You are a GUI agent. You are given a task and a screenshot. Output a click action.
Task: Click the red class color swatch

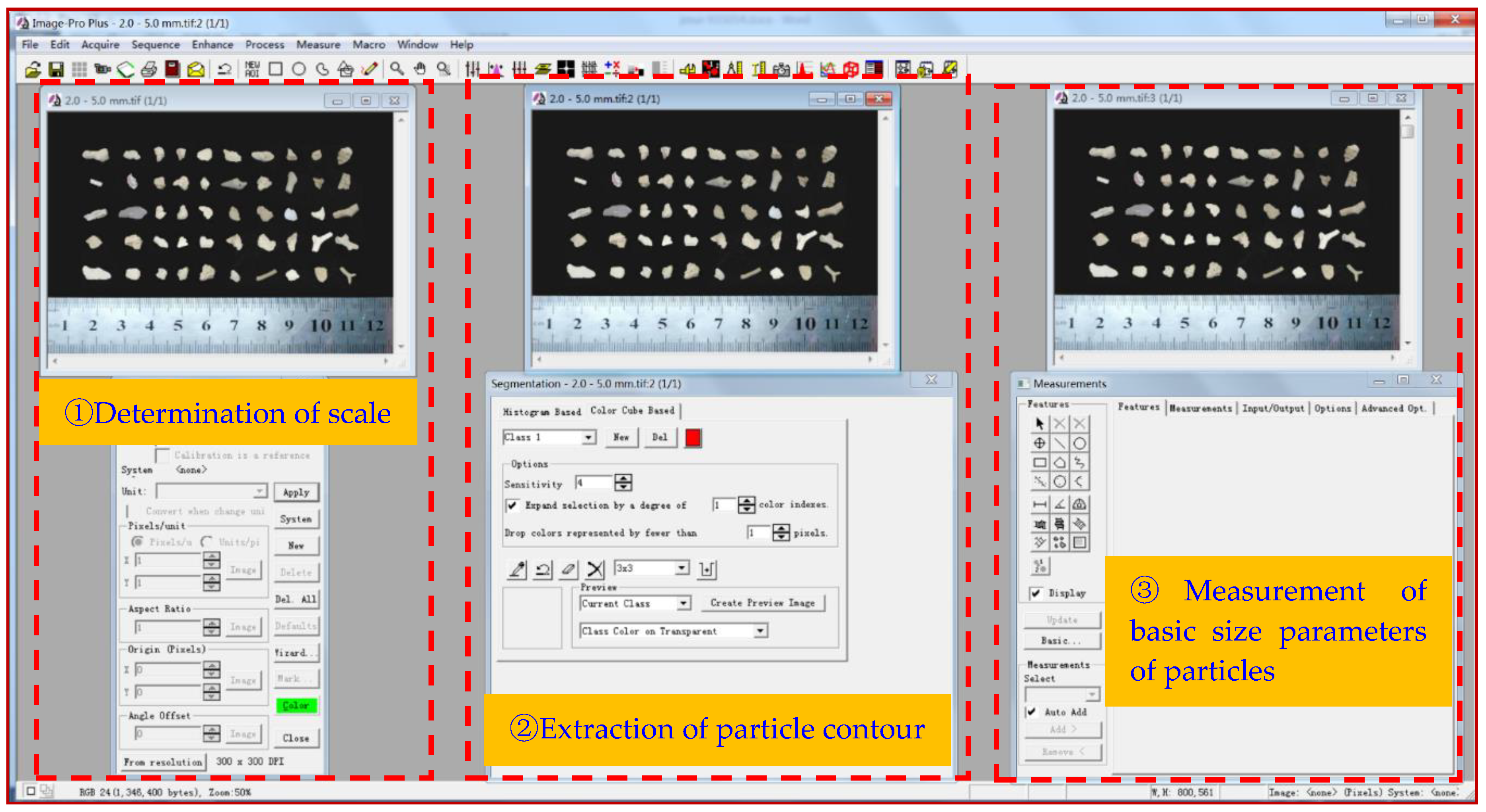point(693,438)
